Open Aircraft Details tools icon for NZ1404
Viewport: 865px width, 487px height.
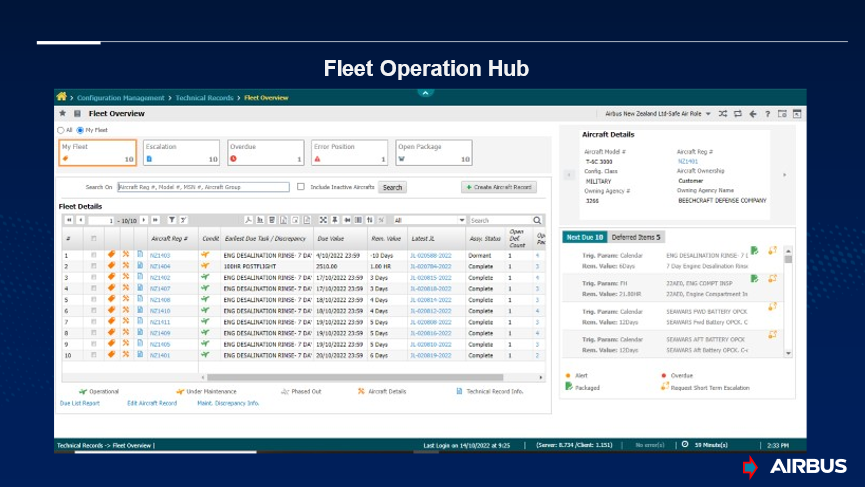tap(126, 266)
